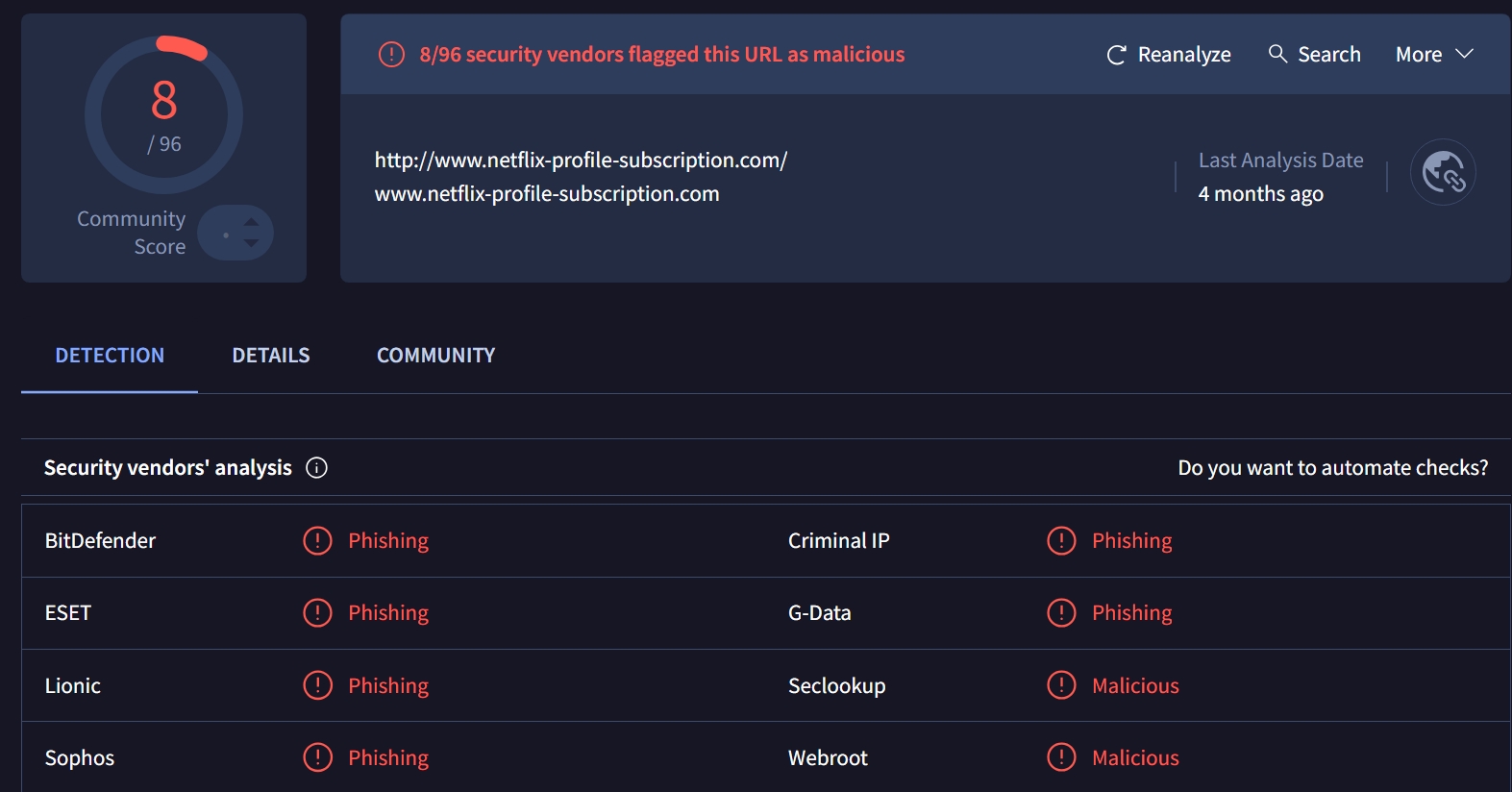The width and height of the screenshot is (1512, 792).
Task: Click G-Data's Phishing verdict text
Action: coord(1132,613)
